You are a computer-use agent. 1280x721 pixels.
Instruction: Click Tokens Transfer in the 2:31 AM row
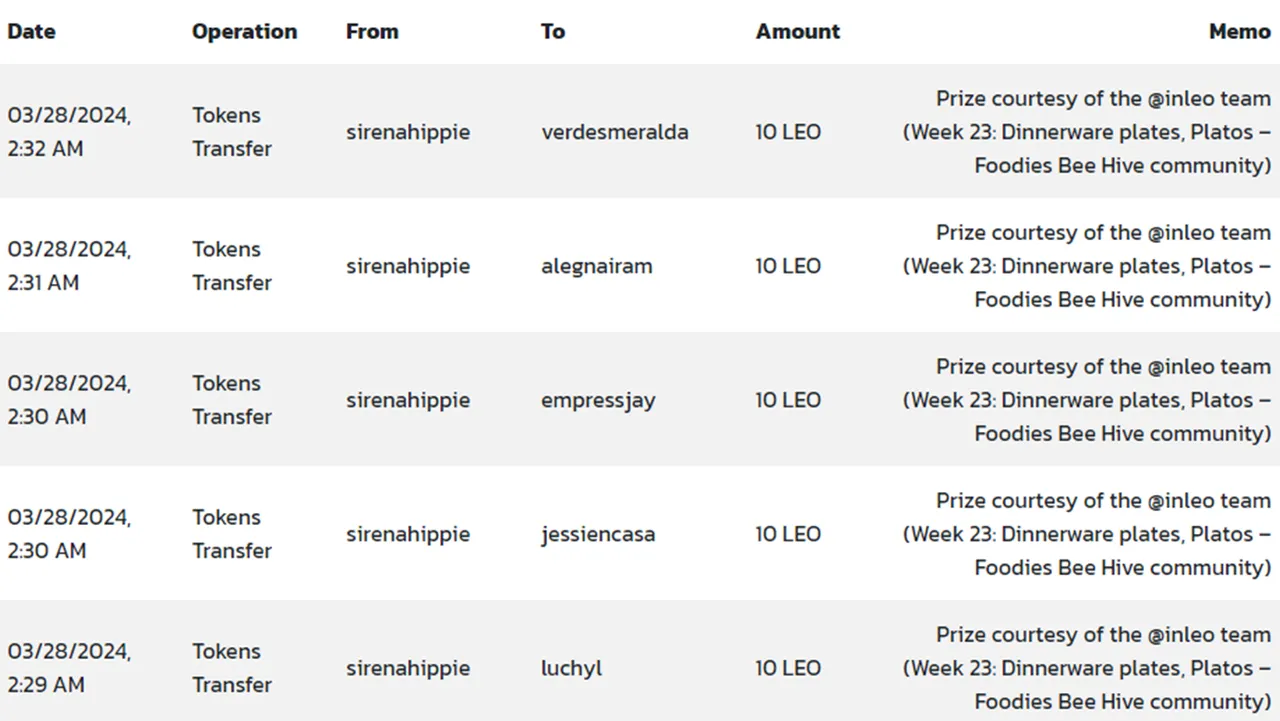(x=232, y=266)
